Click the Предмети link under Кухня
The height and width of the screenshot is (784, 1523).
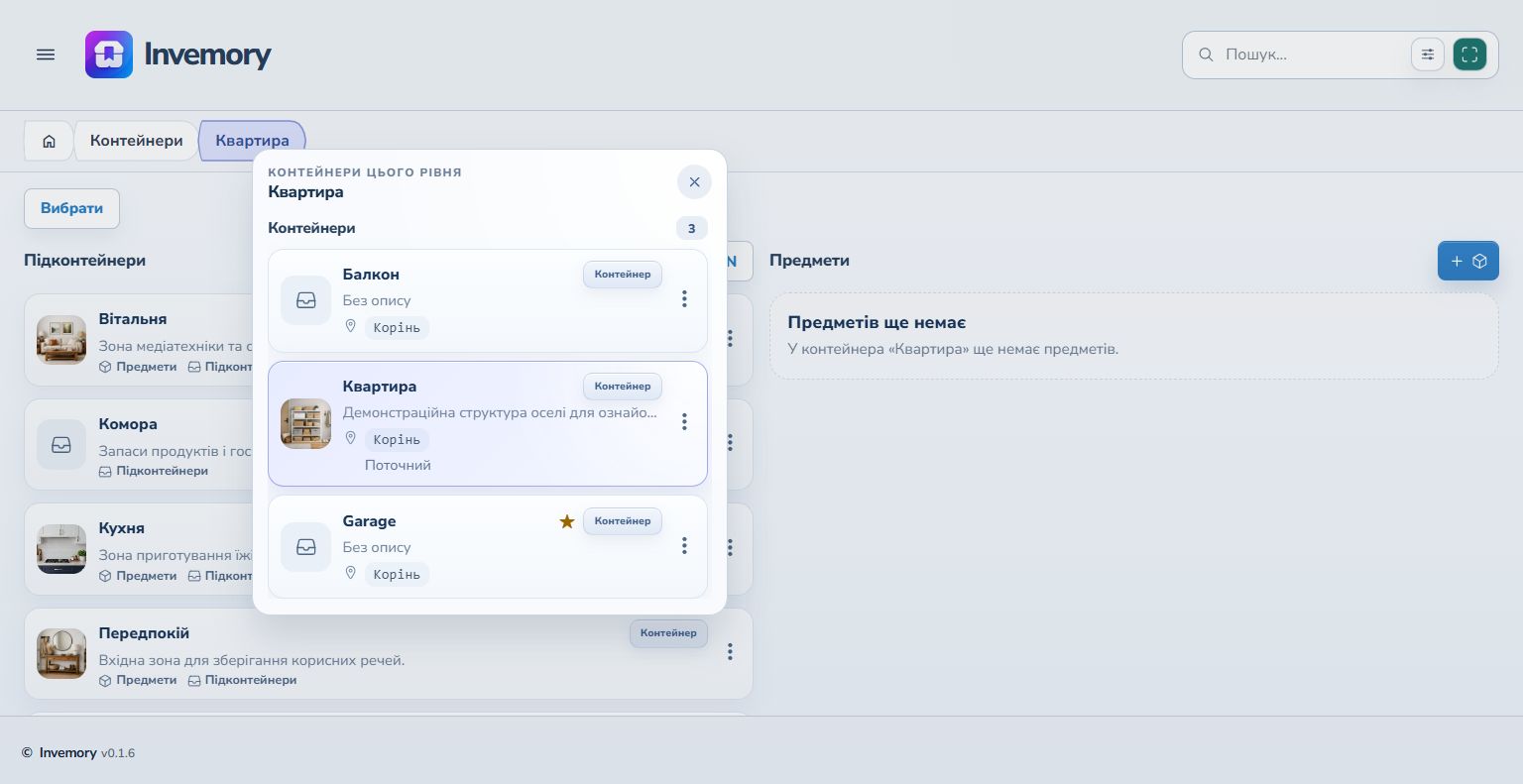[138, 576]
